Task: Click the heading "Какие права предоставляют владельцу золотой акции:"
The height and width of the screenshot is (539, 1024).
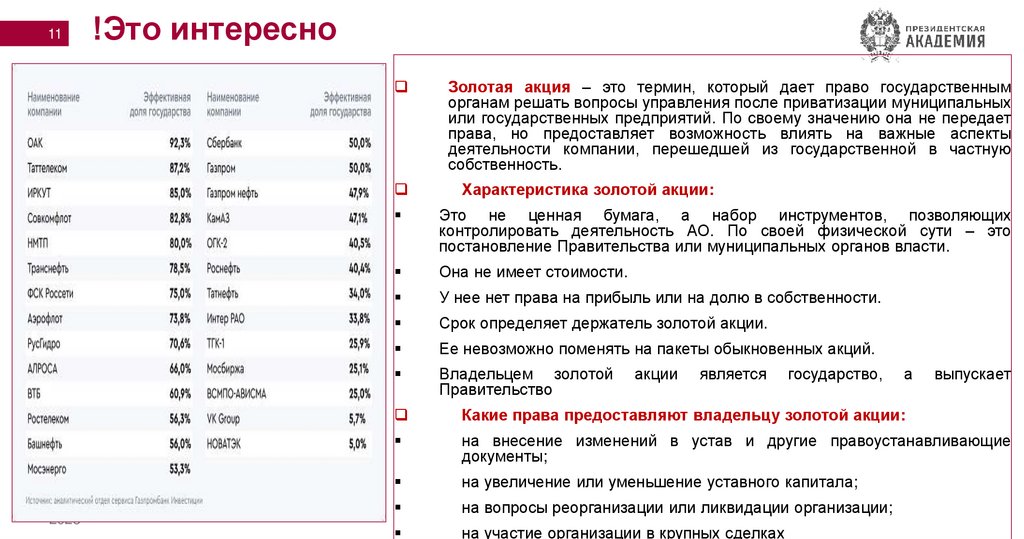Action: pos(683,416)
